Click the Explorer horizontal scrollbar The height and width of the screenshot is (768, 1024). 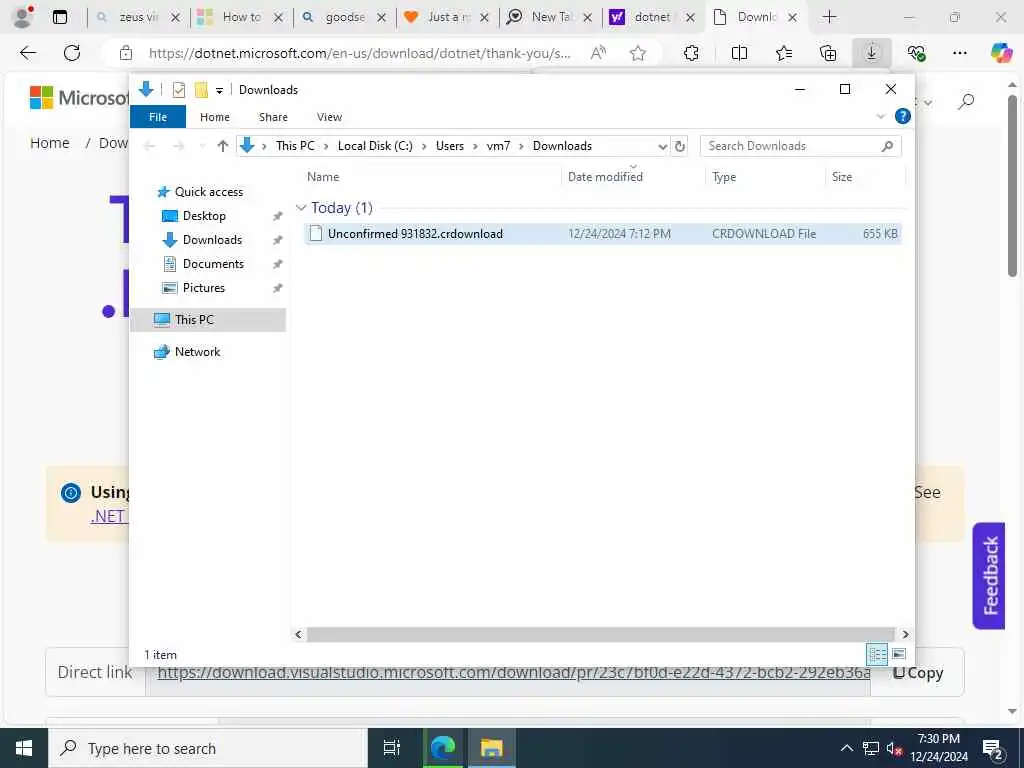[601, 634]
